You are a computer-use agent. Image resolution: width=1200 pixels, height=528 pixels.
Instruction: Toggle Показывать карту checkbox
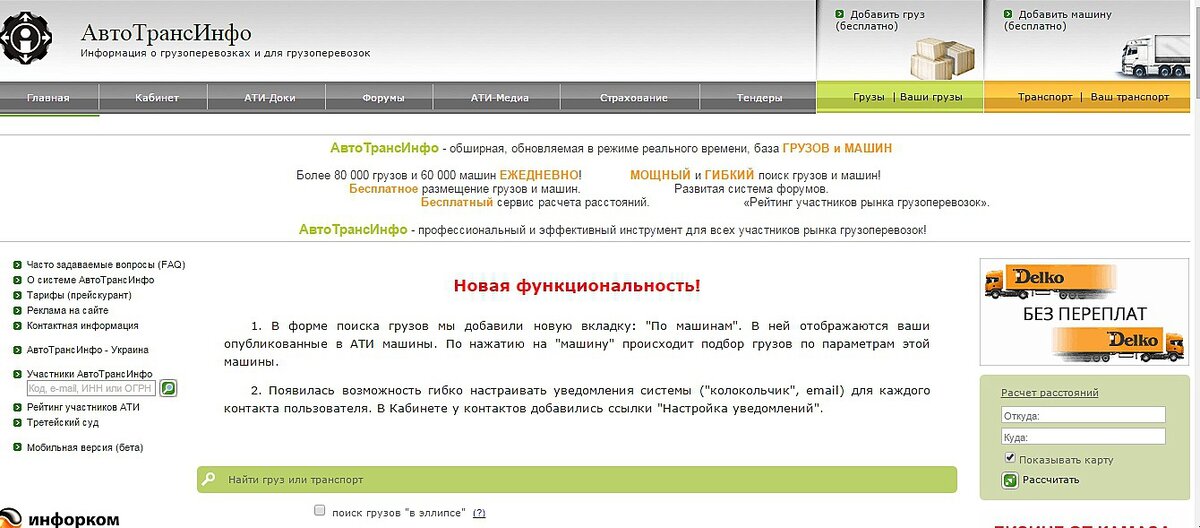tap(1010, 458)
